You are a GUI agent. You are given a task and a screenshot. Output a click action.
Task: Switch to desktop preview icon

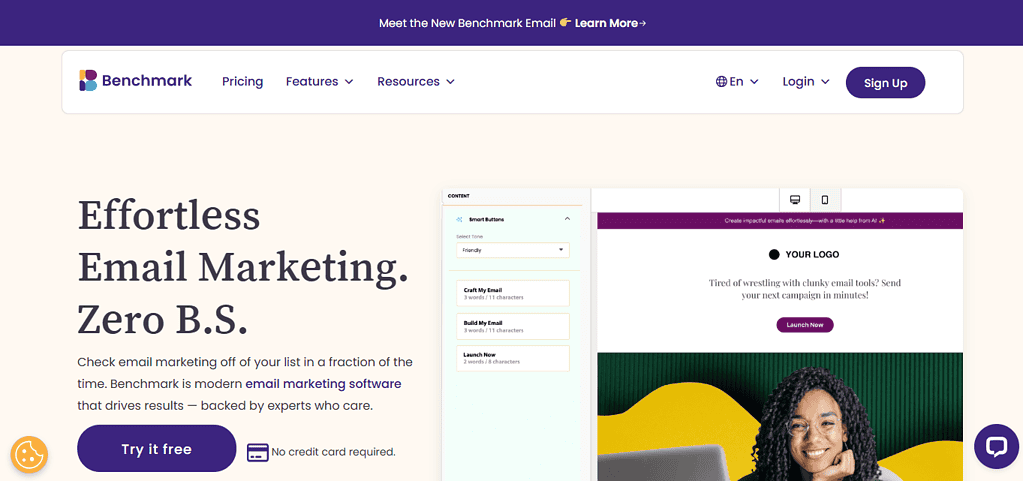point(794,199)
